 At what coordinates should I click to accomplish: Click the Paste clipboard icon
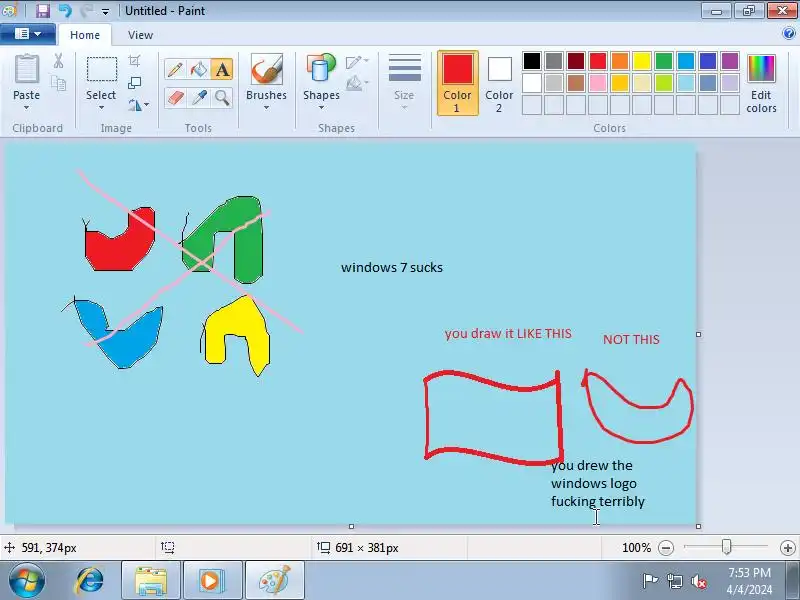(x=27, y=69)
